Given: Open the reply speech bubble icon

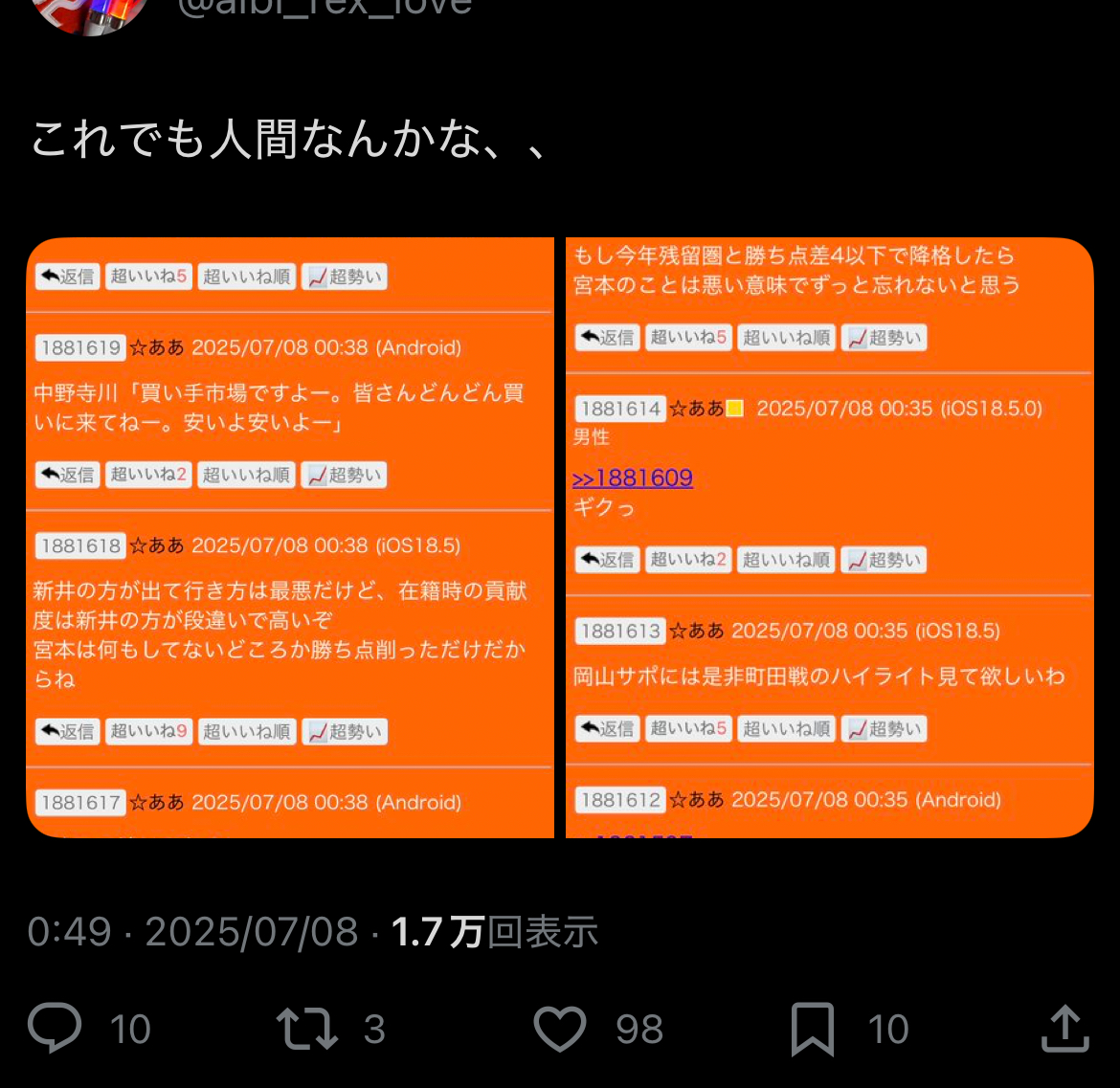Looking at the screenshot, I should [x=55, y=1028].
